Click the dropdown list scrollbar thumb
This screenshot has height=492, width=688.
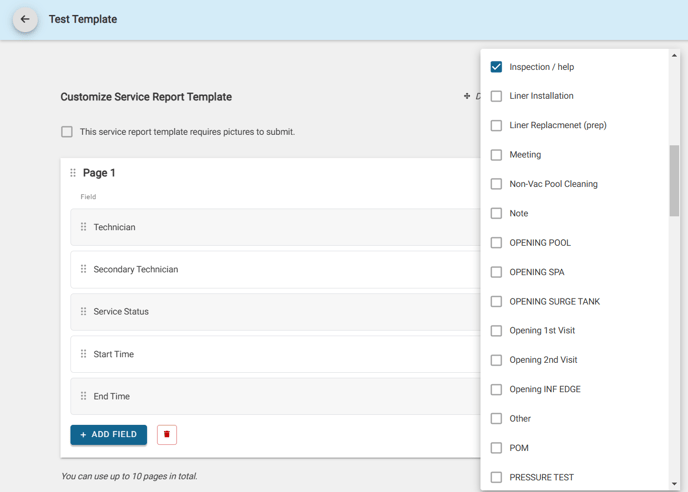pyautogui.click(x=674, y=181)
